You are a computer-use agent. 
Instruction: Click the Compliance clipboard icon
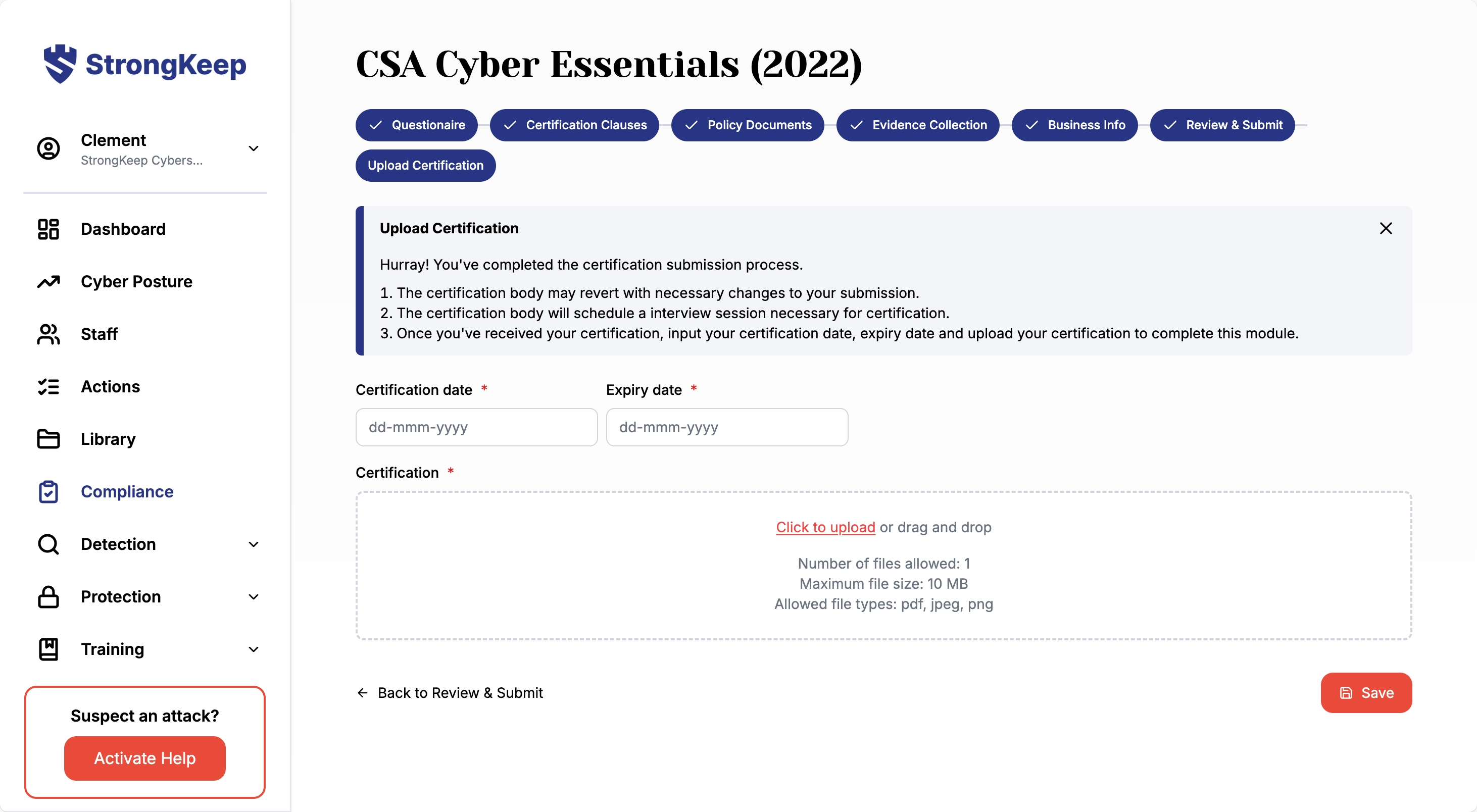48,492
